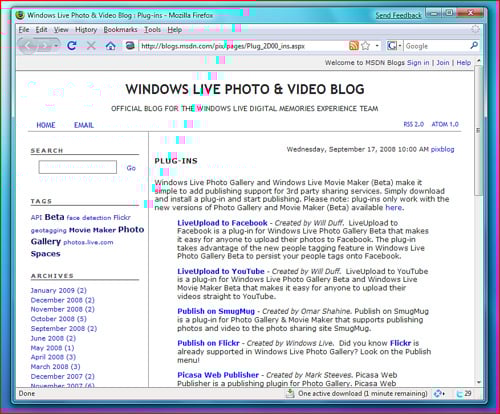Open the File menu

(24, 30)
